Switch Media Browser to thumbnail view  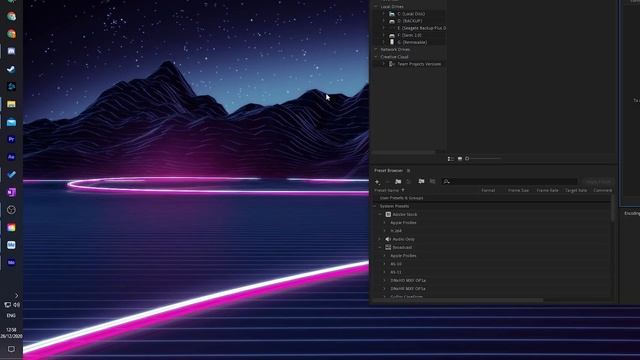(460, 159)
